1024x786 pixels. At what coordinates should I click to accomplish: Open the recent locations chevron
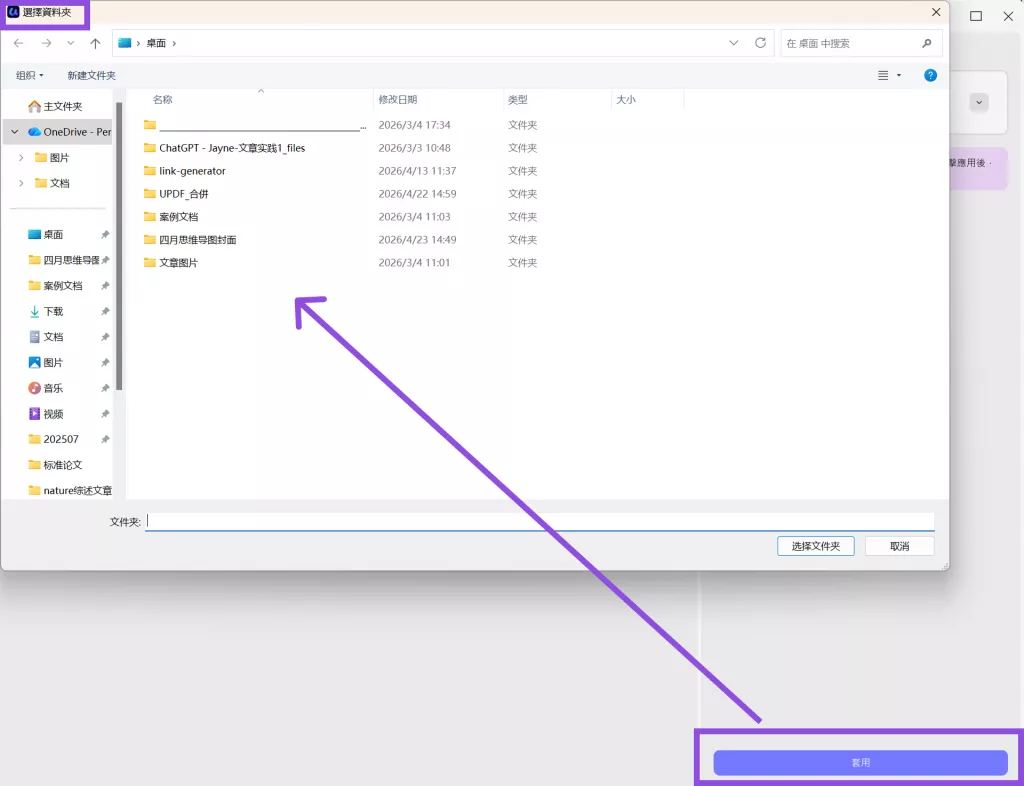point(71,43)
